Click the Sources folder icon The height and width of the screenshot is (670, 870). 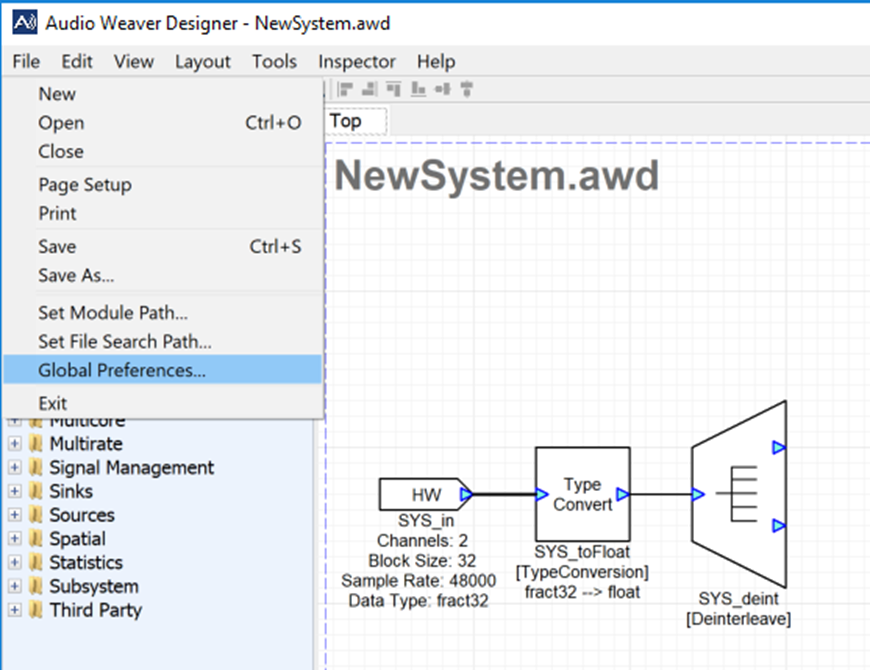pos(37,515)
